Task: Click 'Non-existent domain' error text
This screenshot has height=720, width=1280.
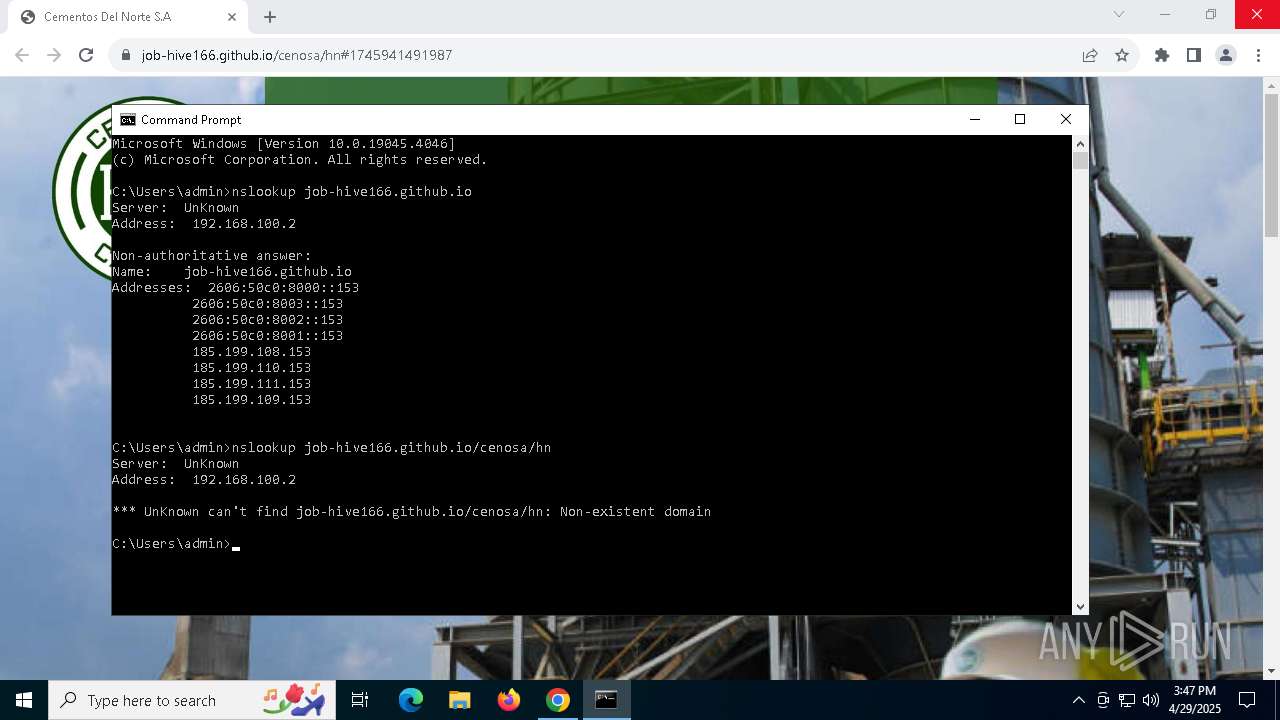Action: pos(635,512)
